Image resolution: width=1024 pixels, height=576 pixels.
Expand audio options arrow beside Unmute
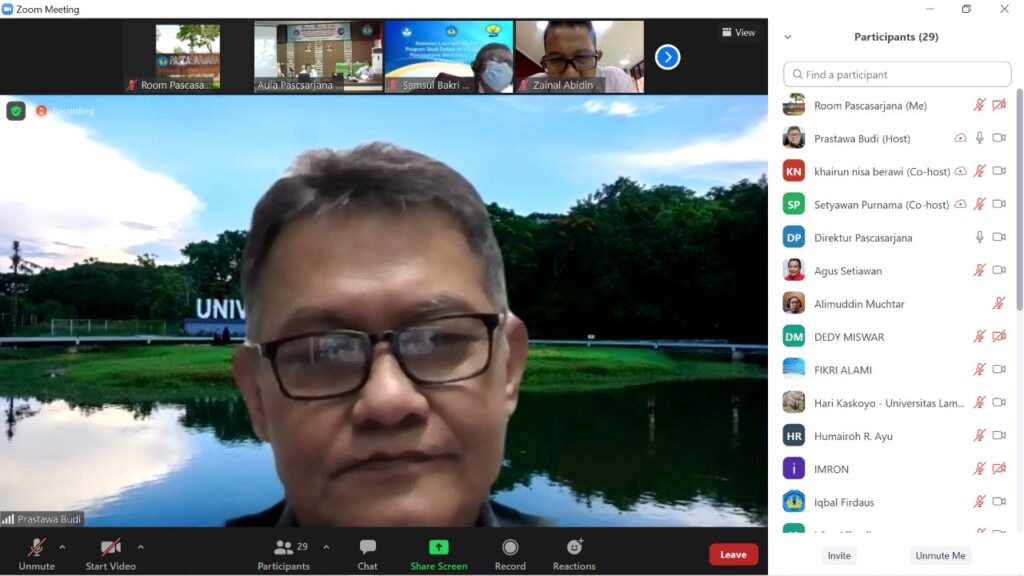(62, 547)
